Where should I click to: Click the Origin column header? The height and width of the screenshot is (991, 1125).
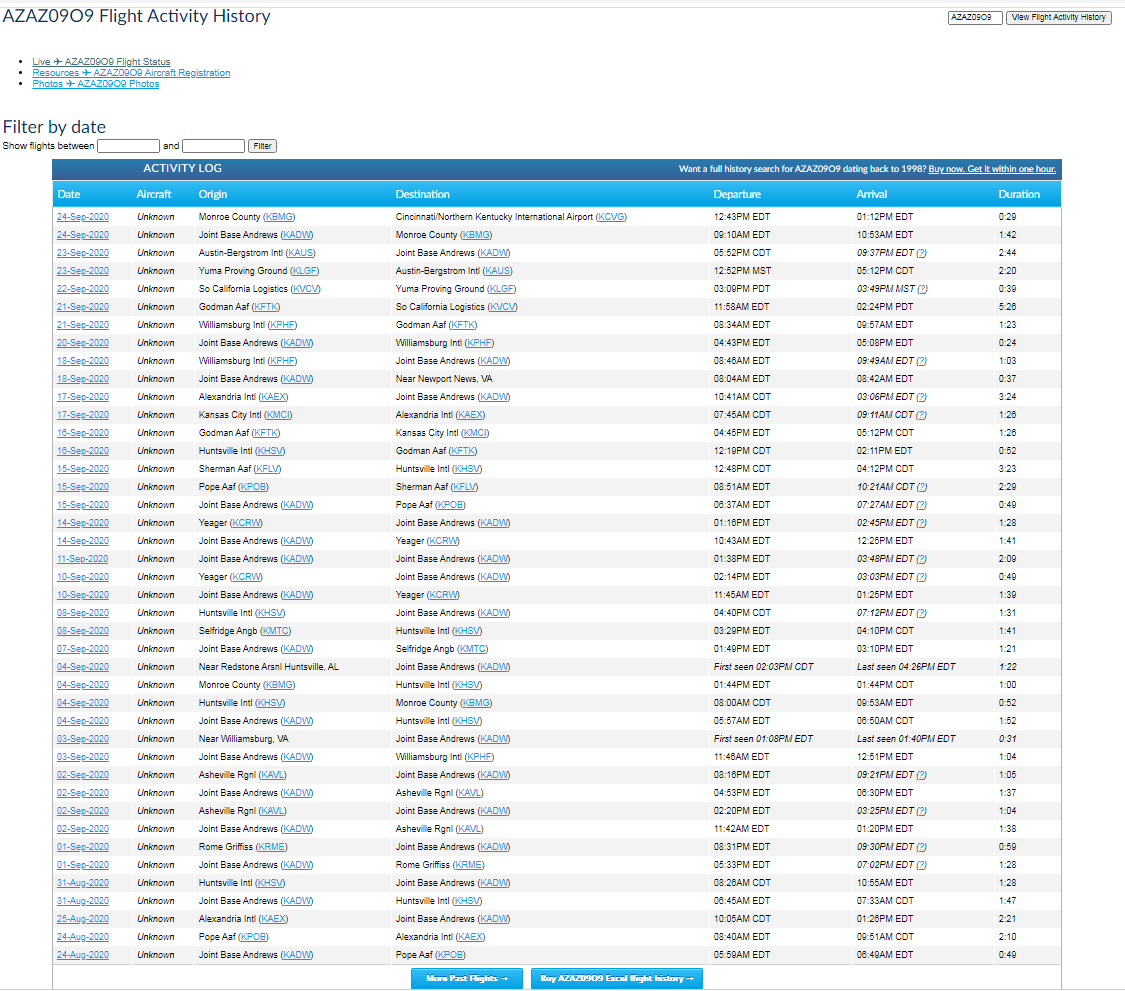click(213, 194)
